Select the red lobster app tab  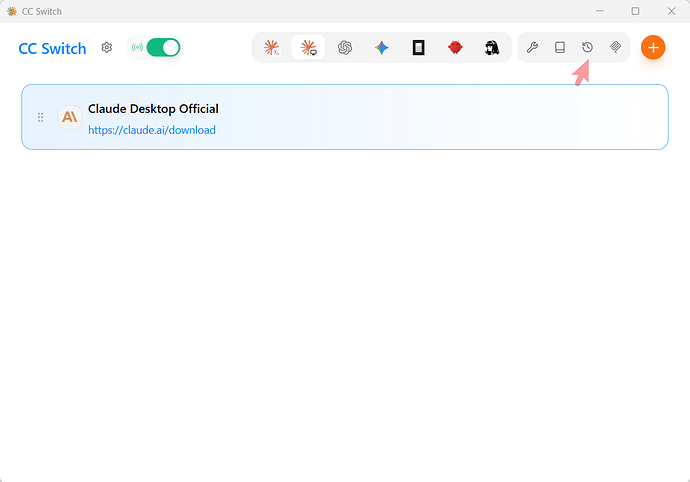[455, 48]
